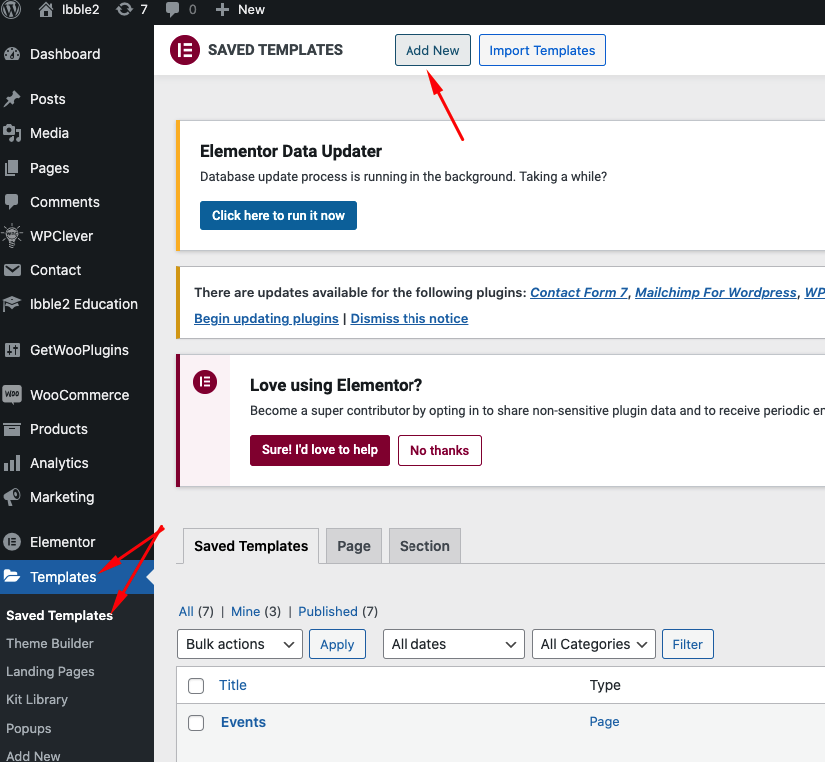Click the updates refresh icon showing 7
Screen dimensions: 825x762
pos(124,9)
